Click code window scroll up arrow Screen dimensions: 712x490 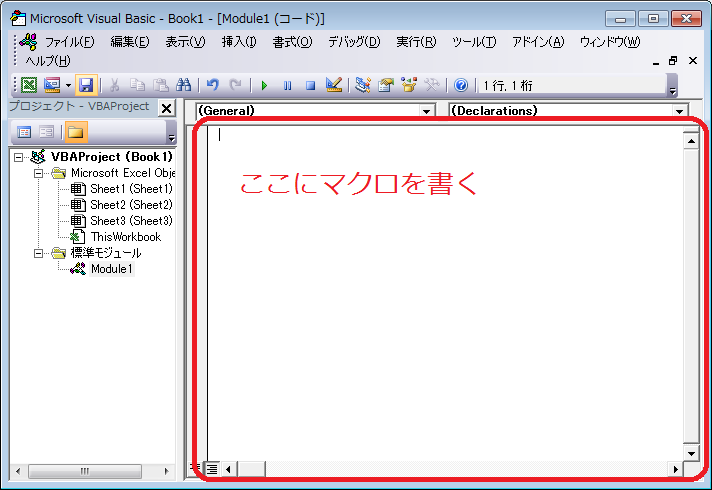(x=691, y=141)
